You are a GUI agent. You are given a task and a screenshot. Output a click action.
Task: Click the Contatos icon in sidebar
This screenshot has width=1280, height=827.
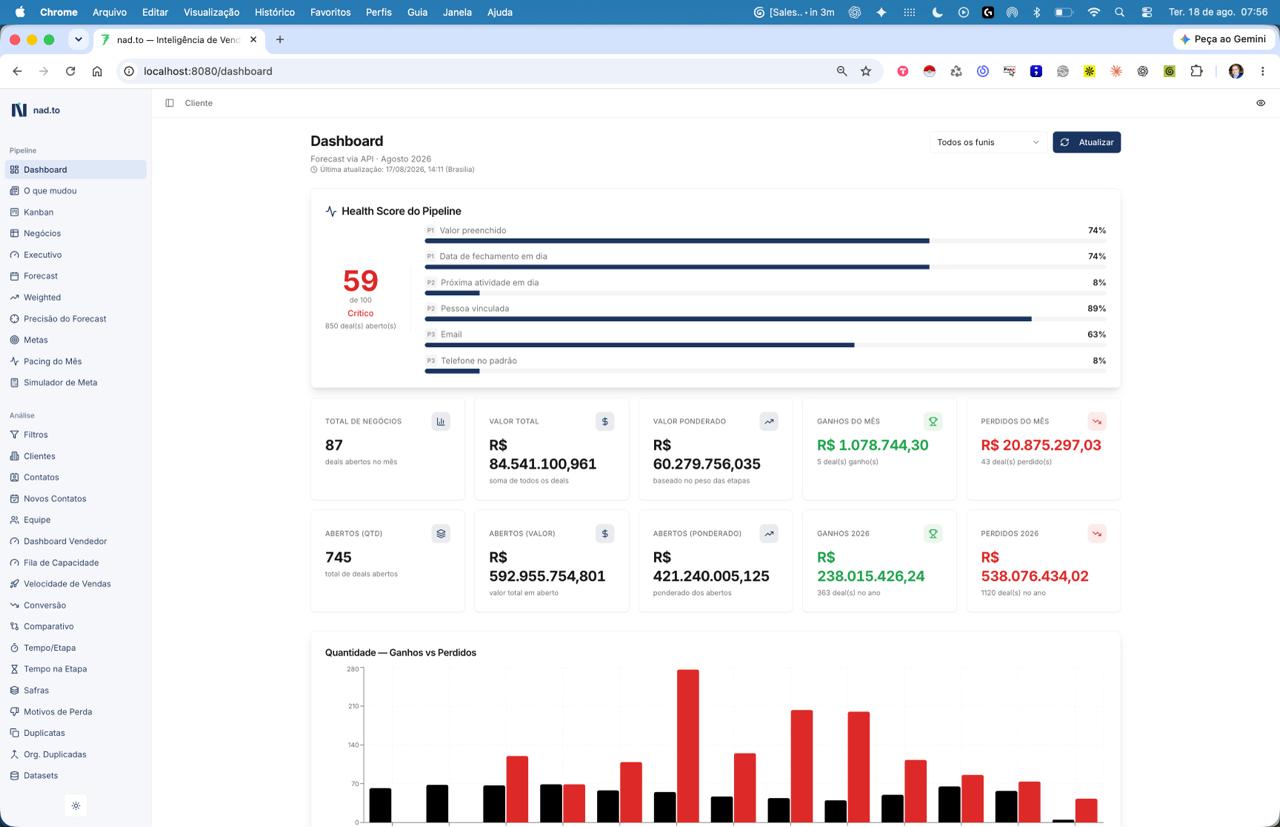14,477
